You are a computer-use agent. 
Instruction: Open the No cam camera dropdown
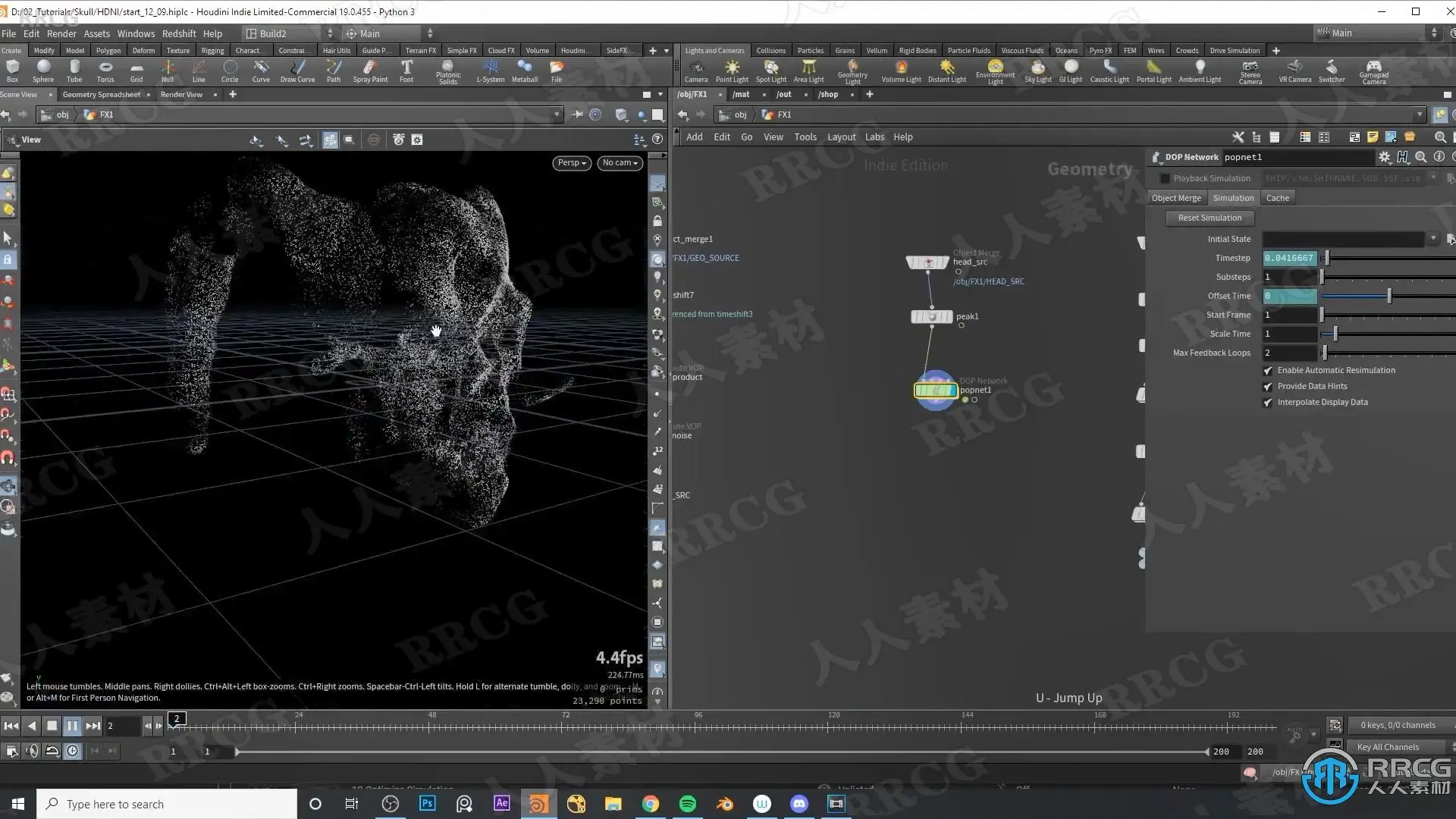point(620,163)
